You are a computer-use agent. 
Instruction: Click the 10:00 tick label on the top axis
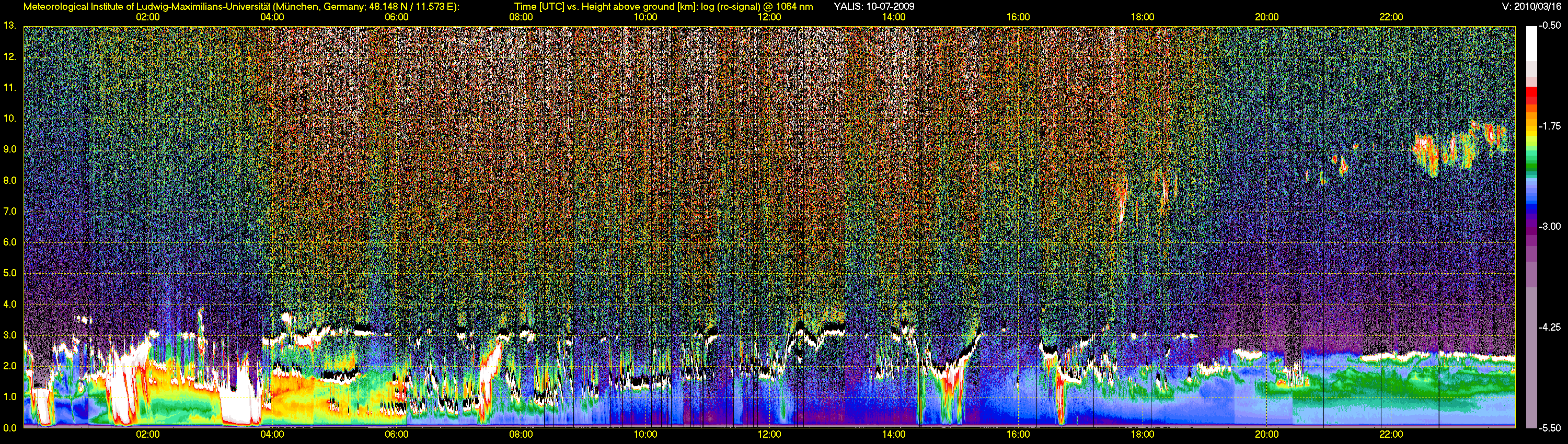click(x=645, y=17)
